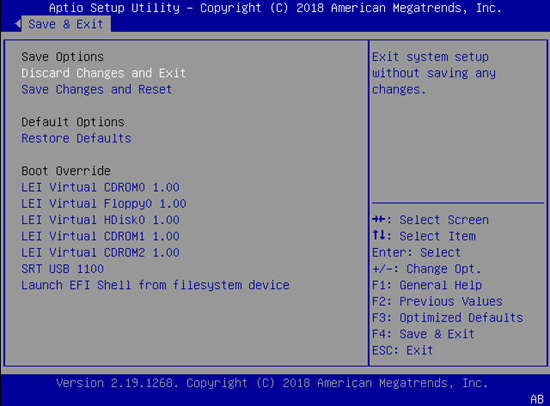Click the Select Item arrows hint
This screenshot has width=550, height=406.
point(424,236)
